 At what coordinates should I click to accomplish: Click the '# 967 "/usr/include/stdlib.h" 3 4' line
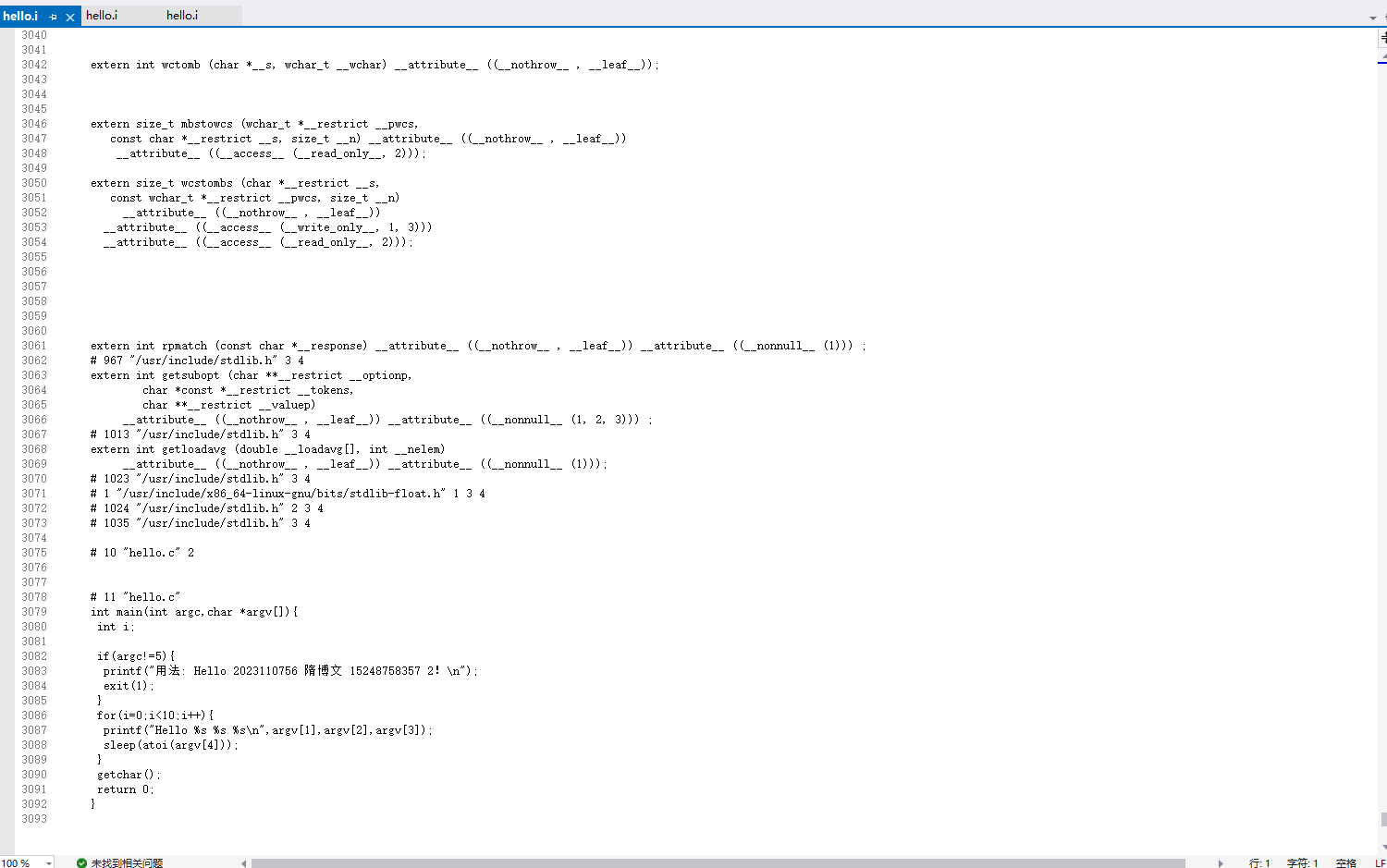(x=197, y=361)
